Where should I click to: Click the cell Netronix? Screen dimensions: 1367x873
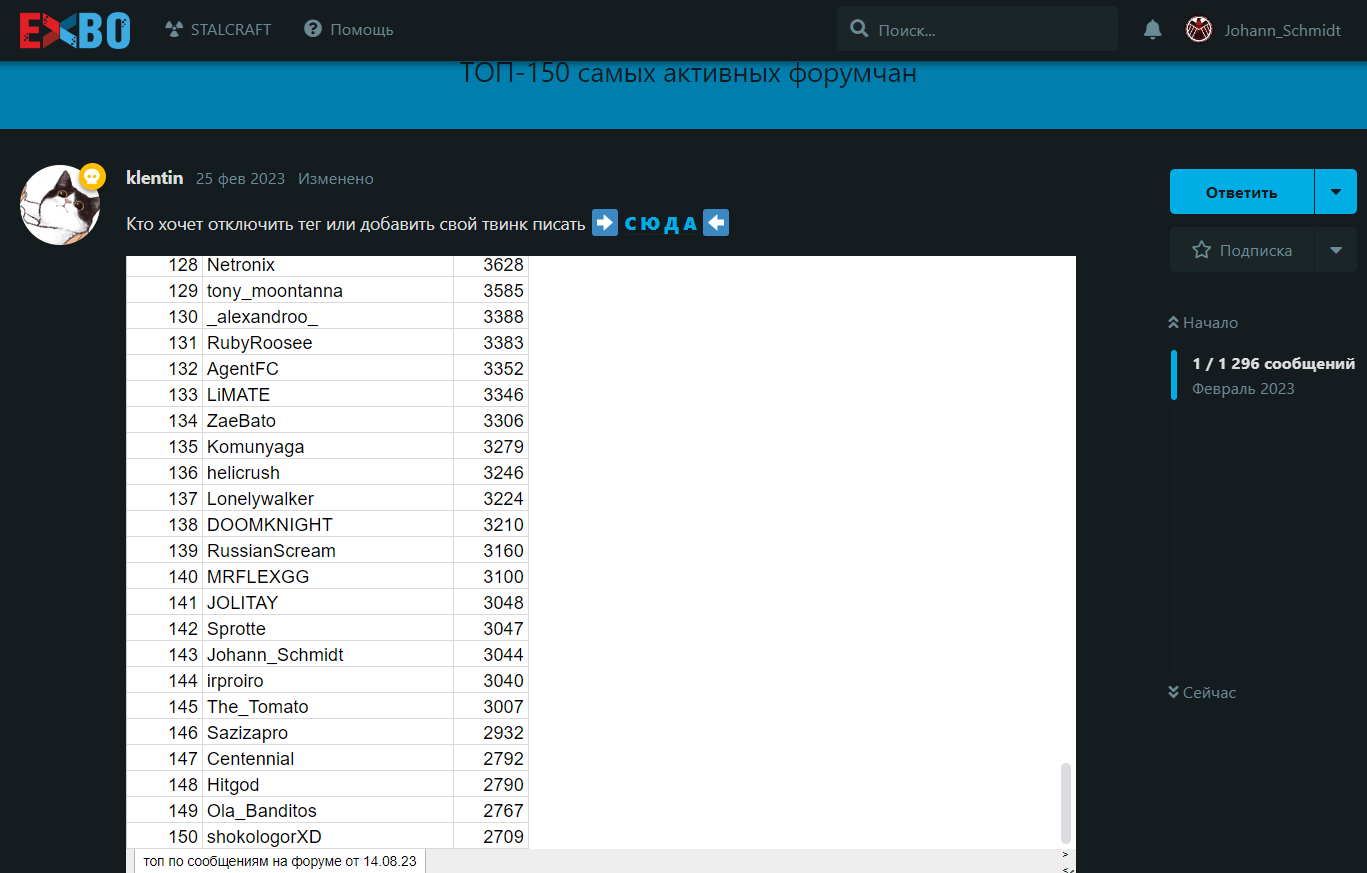(x=328, y=265)
